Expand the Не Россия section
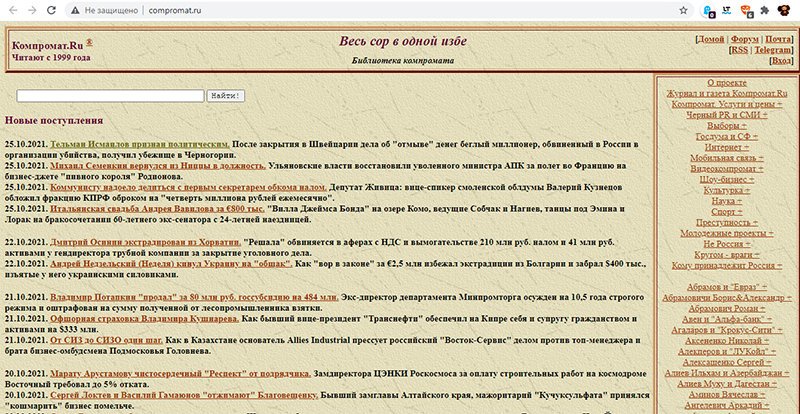 [727, 244]
